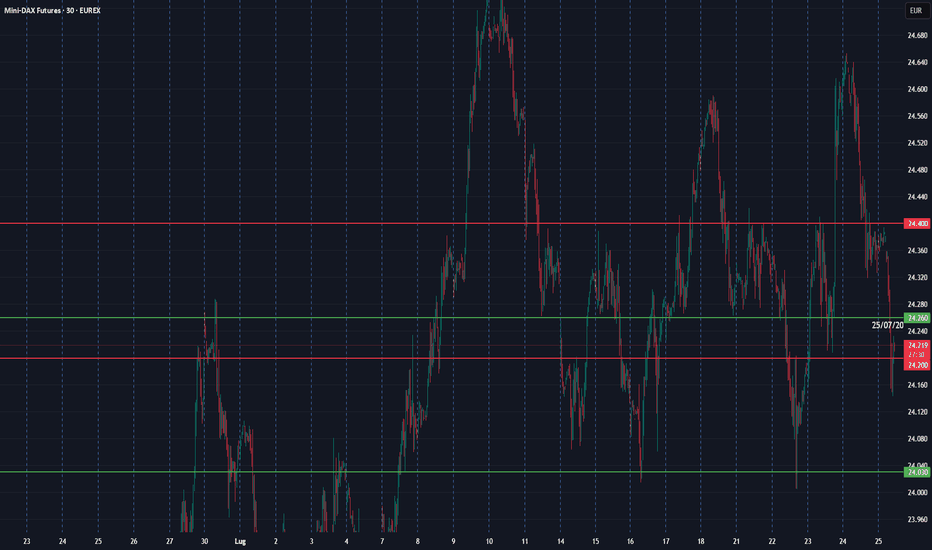932x550 pixels.
Task: Select the green horizontal line at 24.030
Action: pos(452,472)
